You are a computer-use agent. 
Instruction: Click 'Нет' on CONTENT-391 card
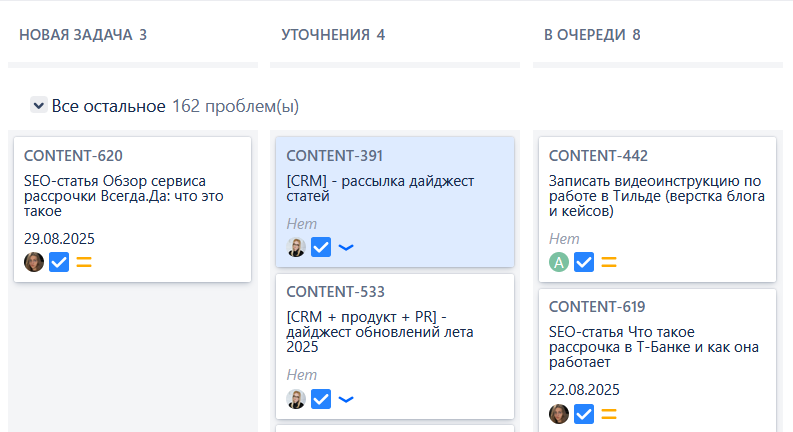[301, 224]
